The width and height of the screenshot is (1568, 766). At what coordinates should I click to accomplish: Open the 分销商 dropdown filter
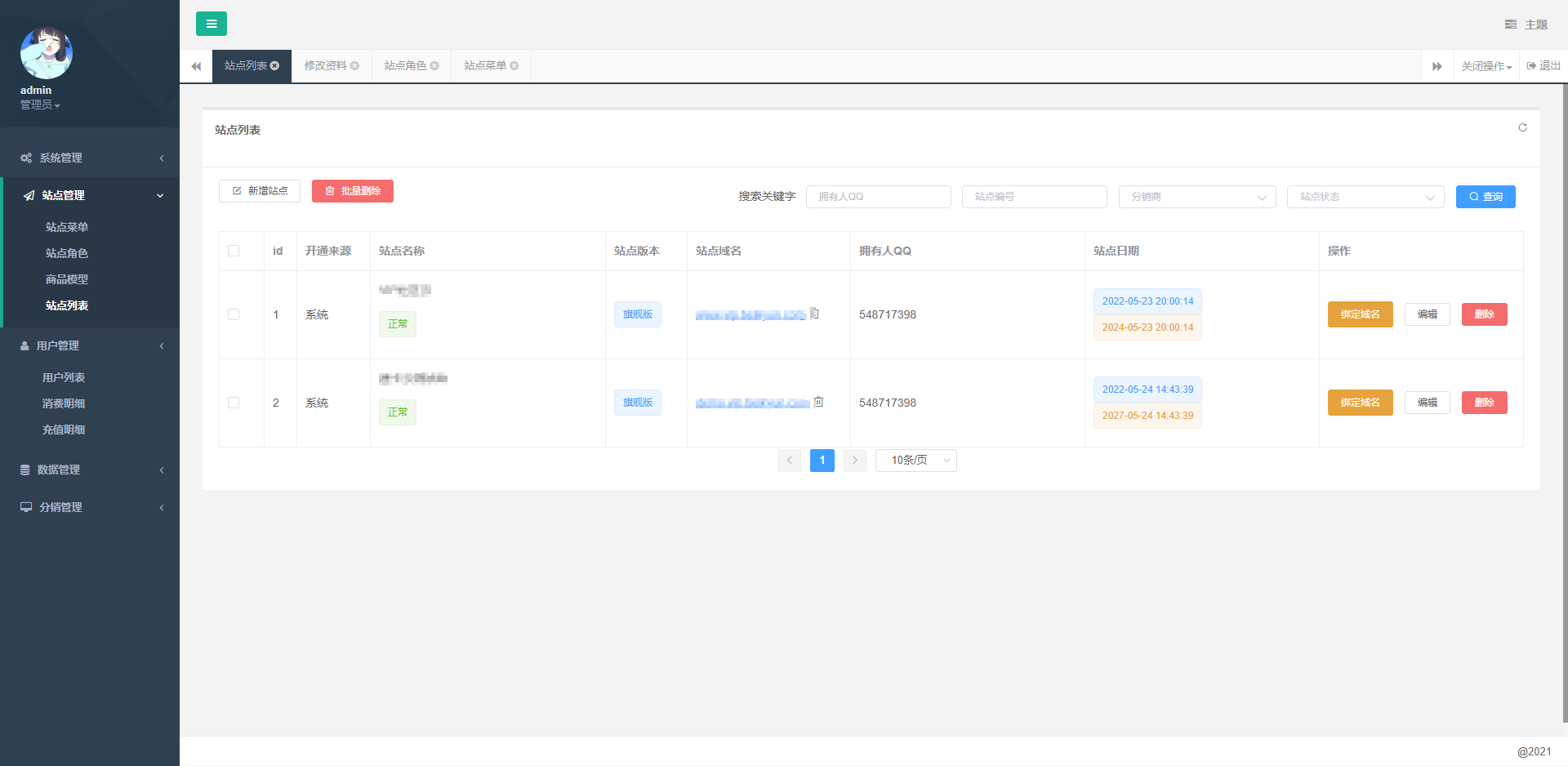pos(1196,197)
